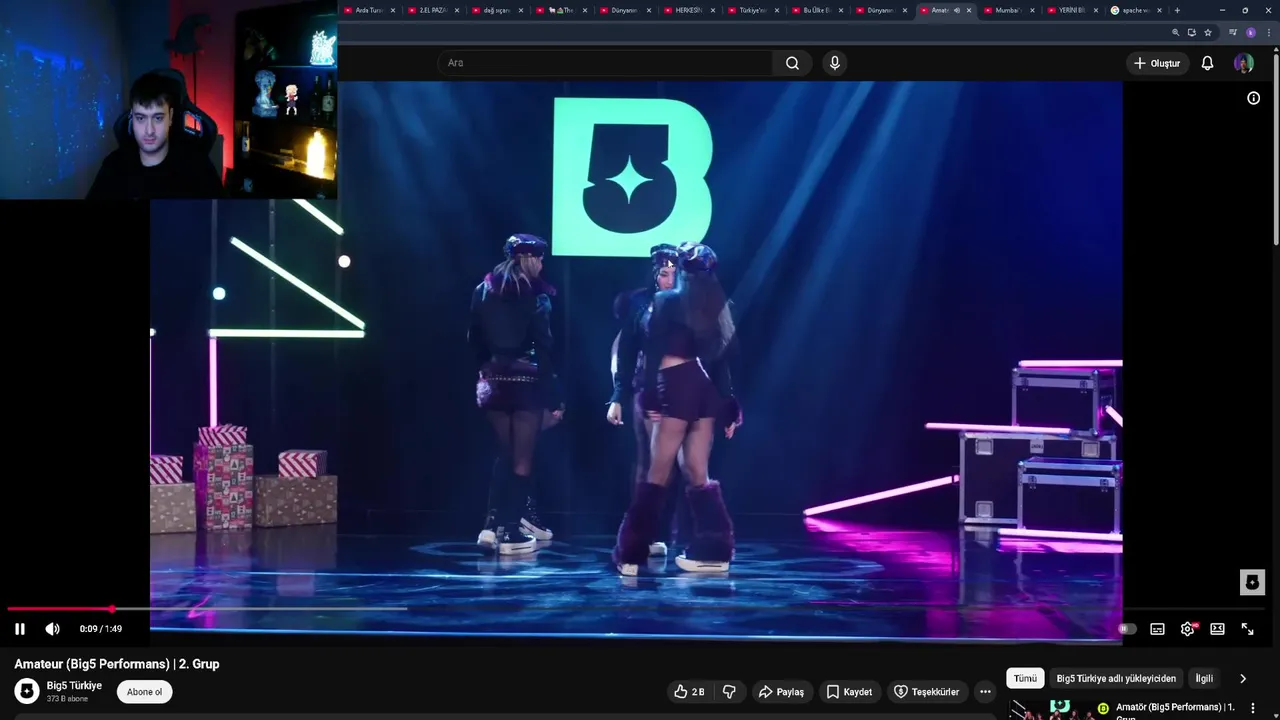Screen dimensions: 1280x720
Task: Open the YouTube notifications bell
Action: pyautogui.click(x=1207, y=63)
